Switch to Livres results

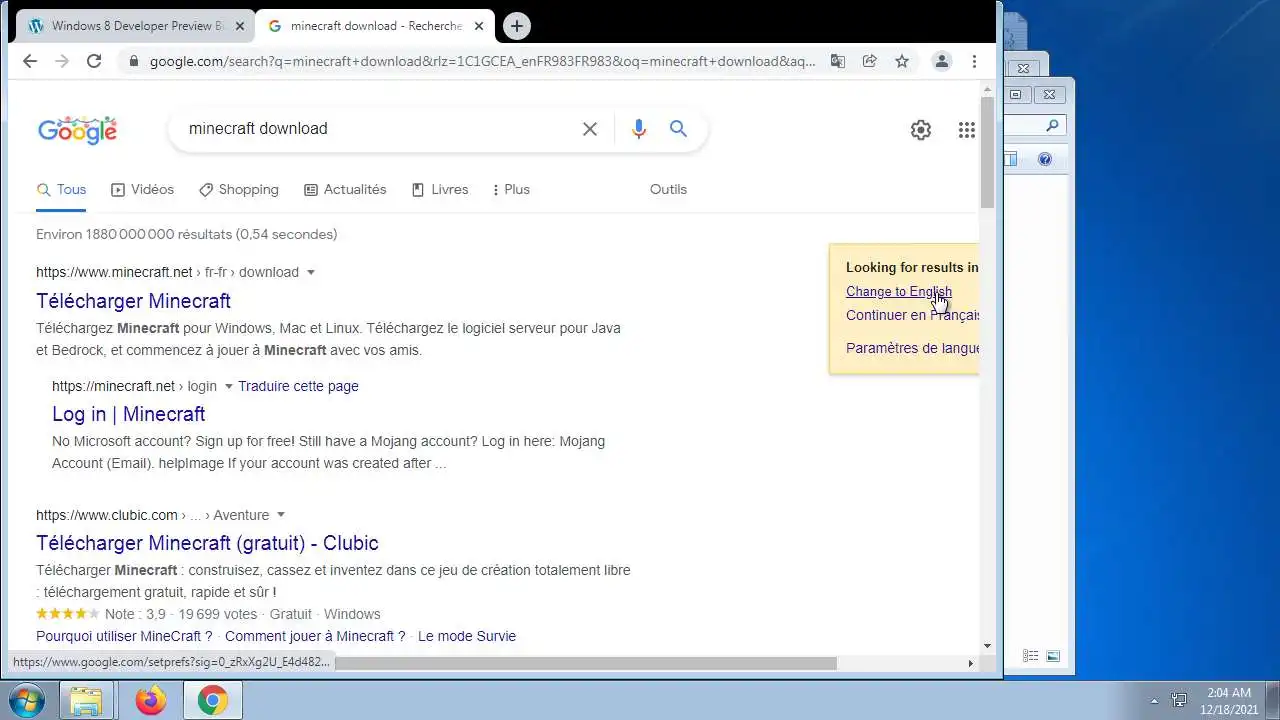click(440, 189)
